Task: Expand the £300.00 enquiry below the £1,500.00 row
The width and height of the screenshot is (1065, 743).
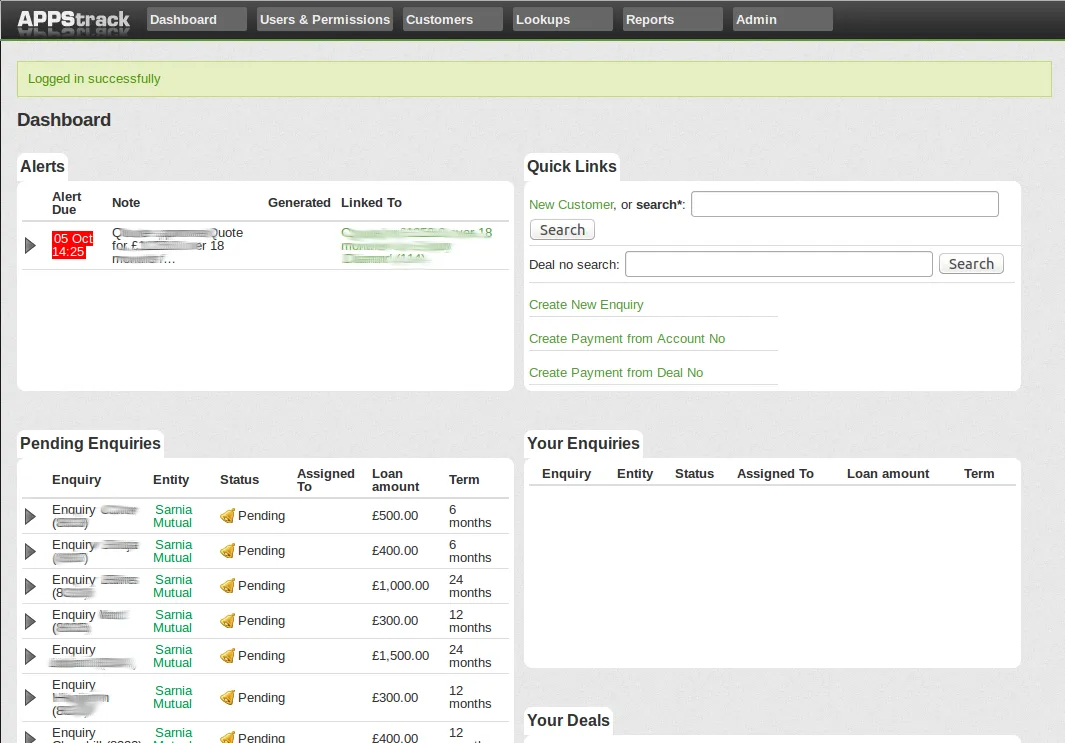Action: point(30,697)
